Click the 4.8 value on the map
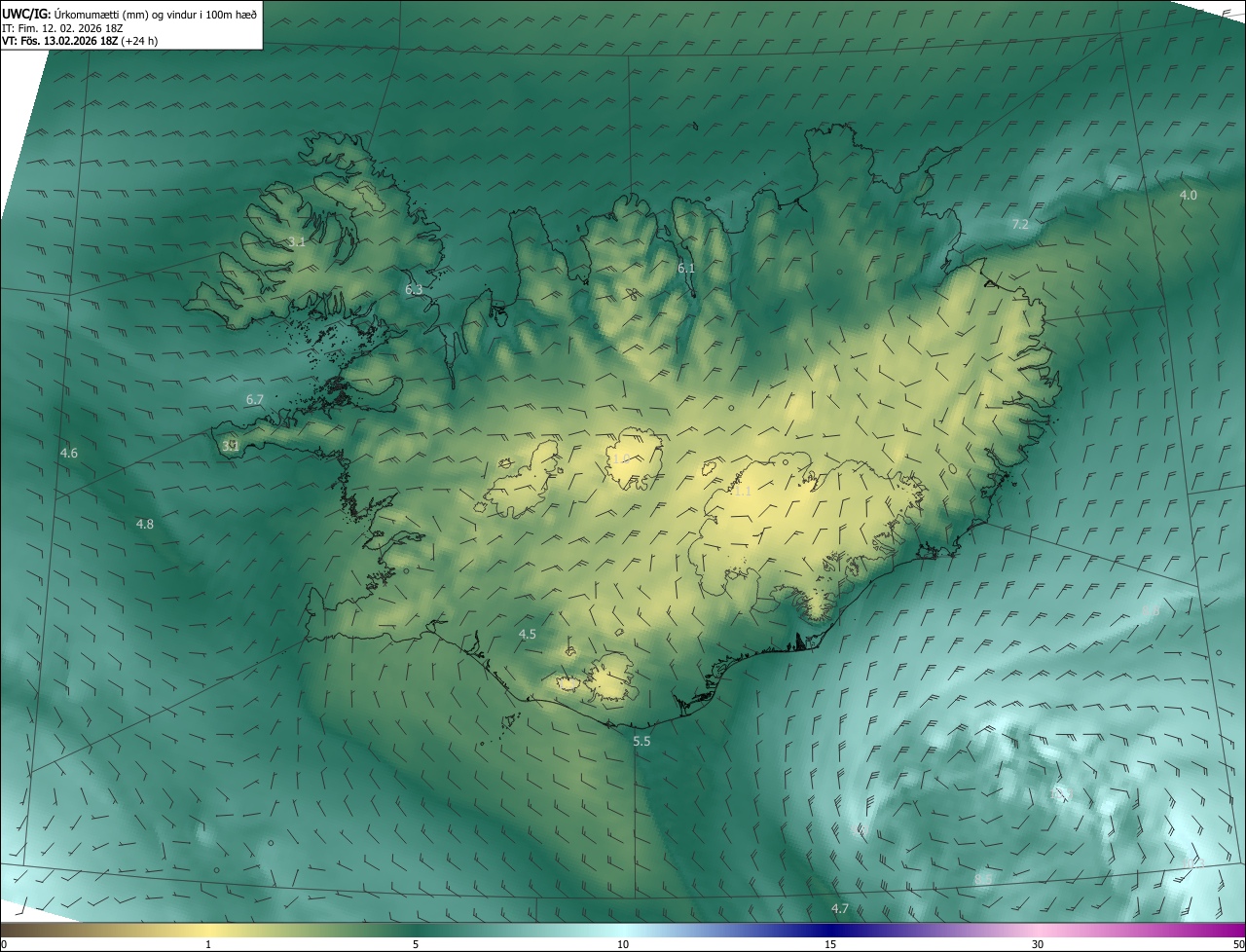Screen dimensions: 1246x952 [x=144, y=524]
